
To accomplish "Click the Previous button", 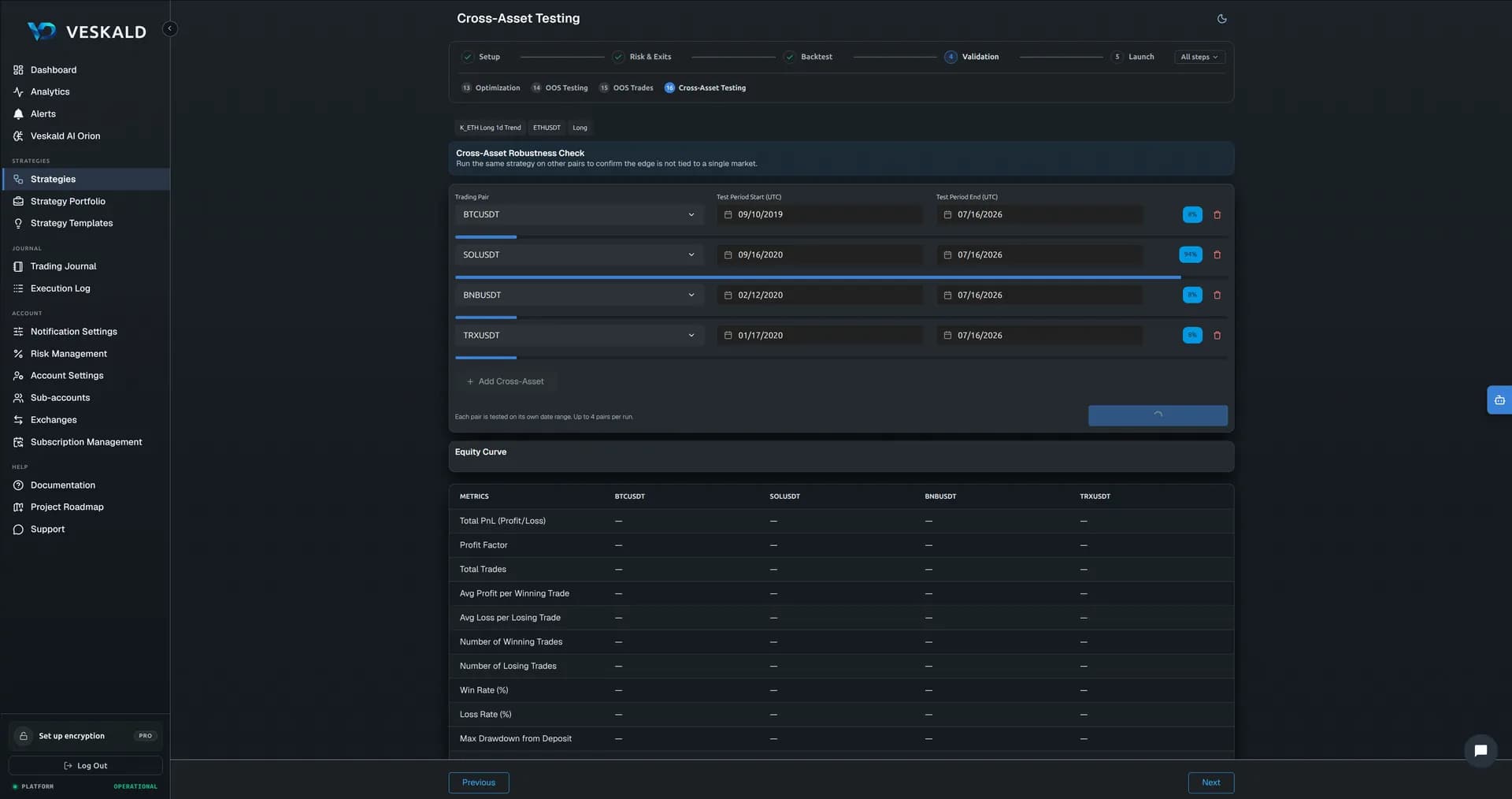I will [x=479, y=782].
